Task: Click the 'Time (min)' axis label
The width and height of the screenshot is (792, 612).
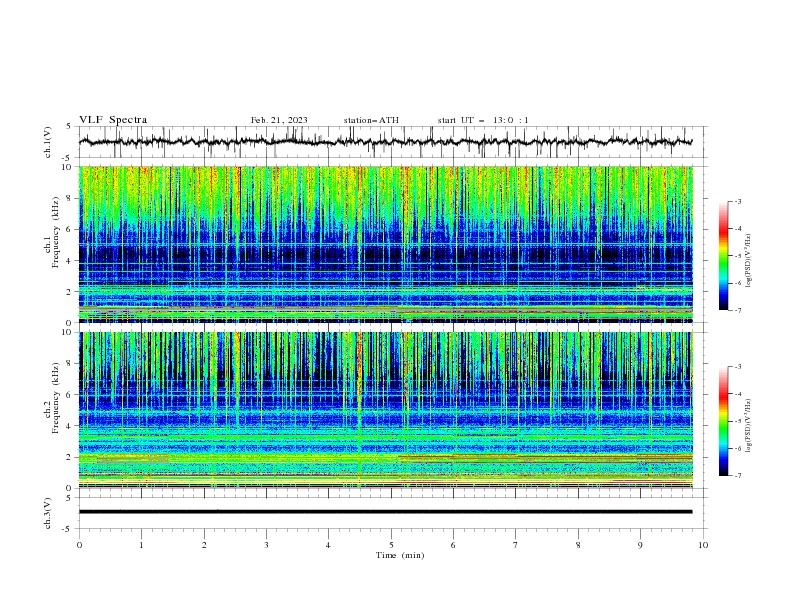Action: (x=400, y=555)
